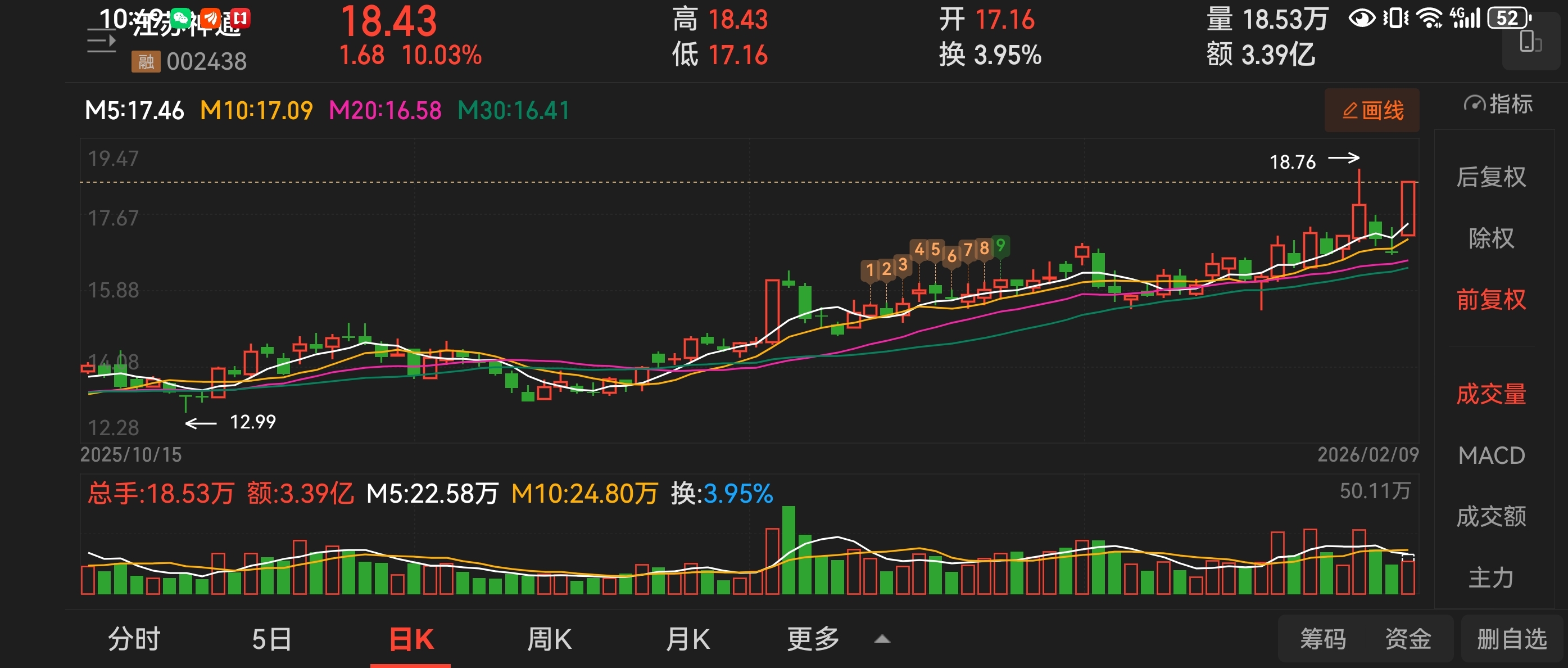Image resolution: width=1568 pixels, height=668 pixels.
Task: Expand the 更多 period options
Action: [813, 639]
